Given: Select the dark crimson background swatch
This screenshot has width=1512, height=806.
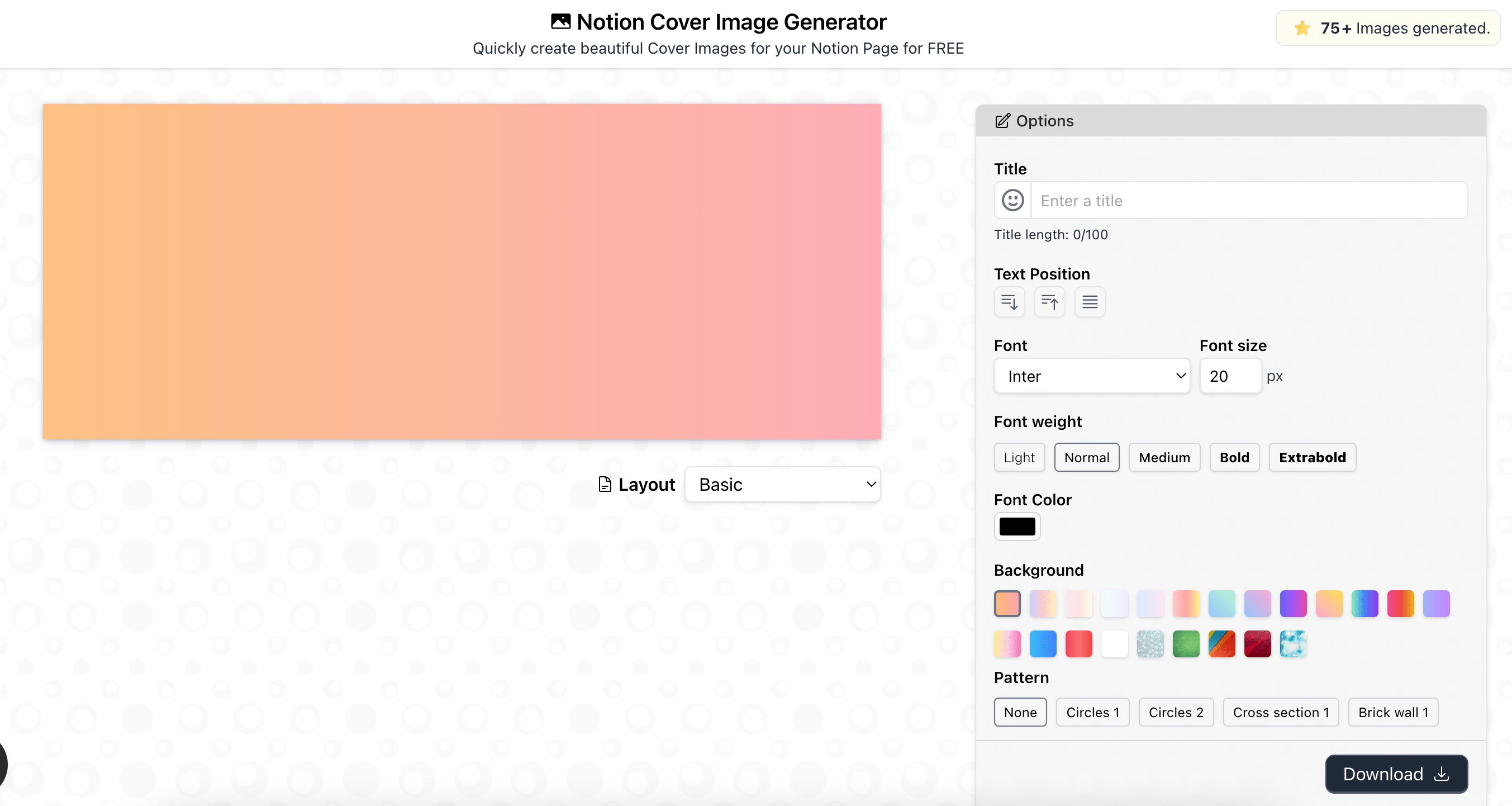Looking at the screenshot, I should 1257,644.
